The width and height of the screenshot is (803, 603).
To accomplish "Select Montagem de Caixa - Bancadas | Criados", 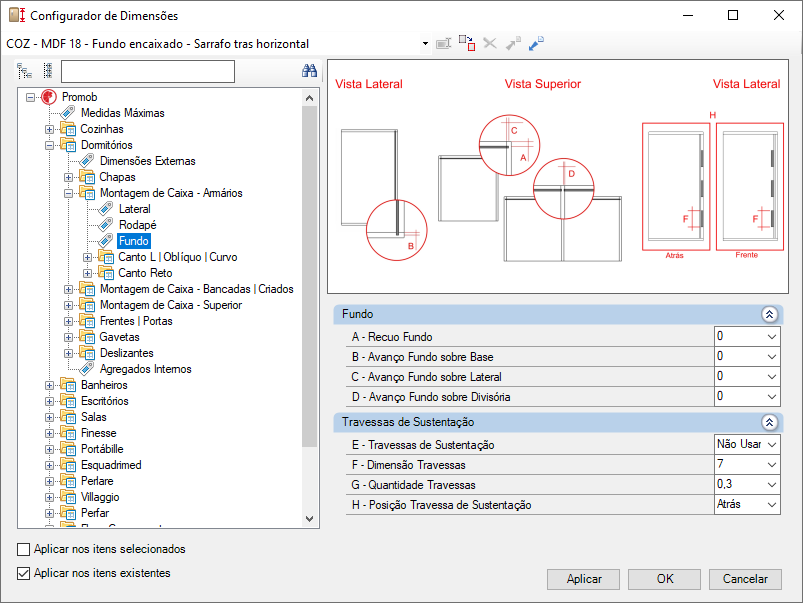I will click(197, 289).
